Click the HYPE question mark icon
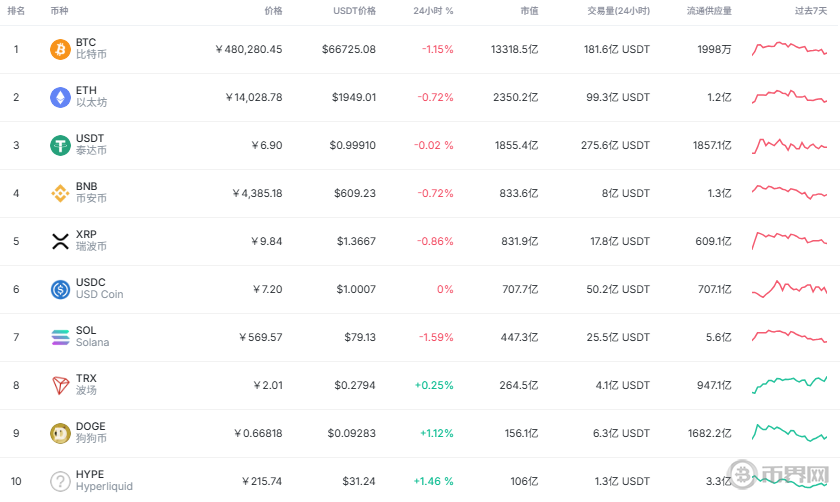The image size is (840, 502). click(61, 481)
